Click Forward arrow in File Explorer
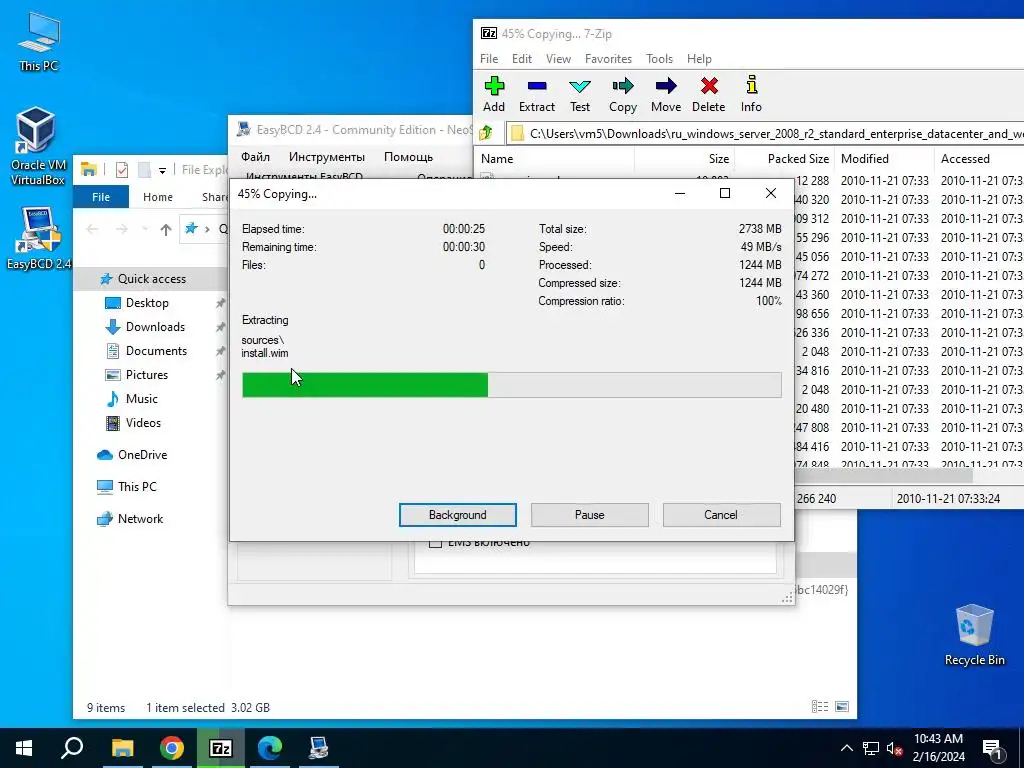1024x768 pixels. (x=121, y=229)
